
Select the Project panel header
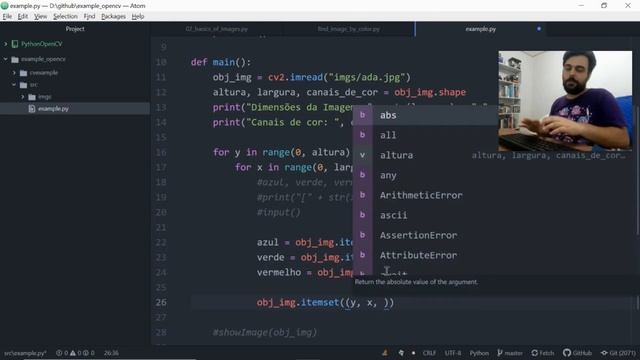[75, 29]
